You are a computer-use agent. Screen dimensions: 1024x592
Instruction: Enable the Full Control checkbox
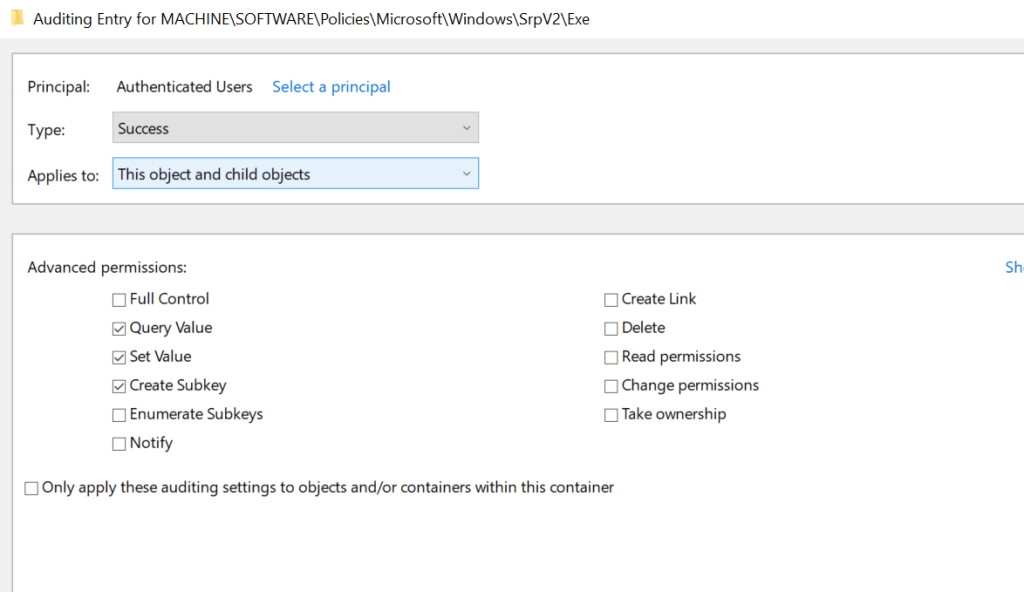120,299
